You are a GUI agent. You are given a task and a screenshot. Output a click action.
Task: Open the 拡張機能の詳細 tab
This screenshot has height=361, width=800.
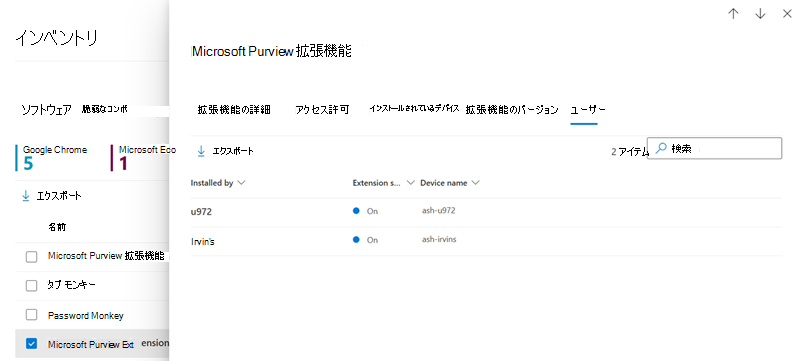(x=234, y=110)
